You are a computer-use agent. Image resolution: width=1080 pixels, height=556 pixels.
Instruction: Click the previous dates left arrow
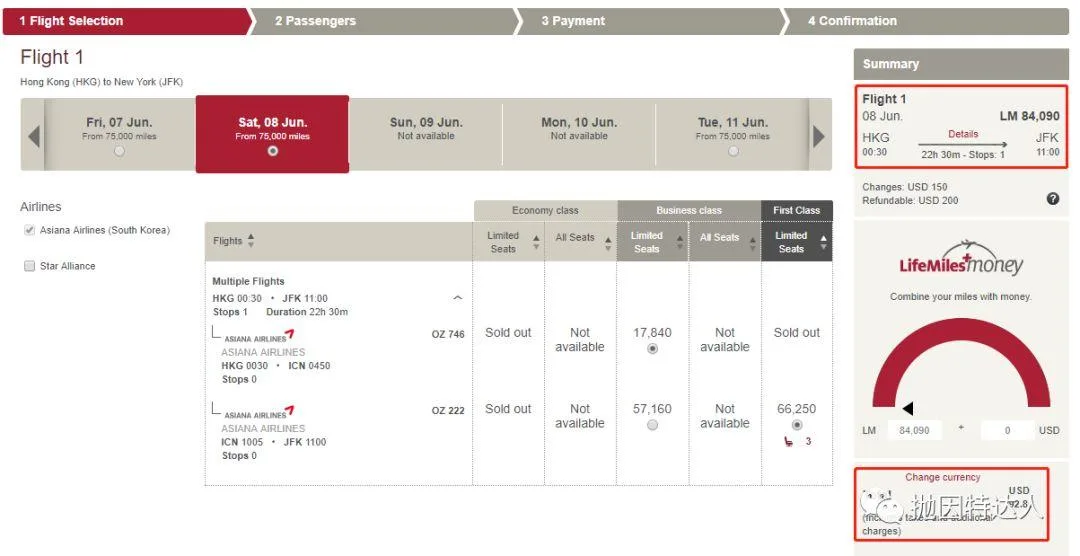pyautogui.click(x=34, y=136)
